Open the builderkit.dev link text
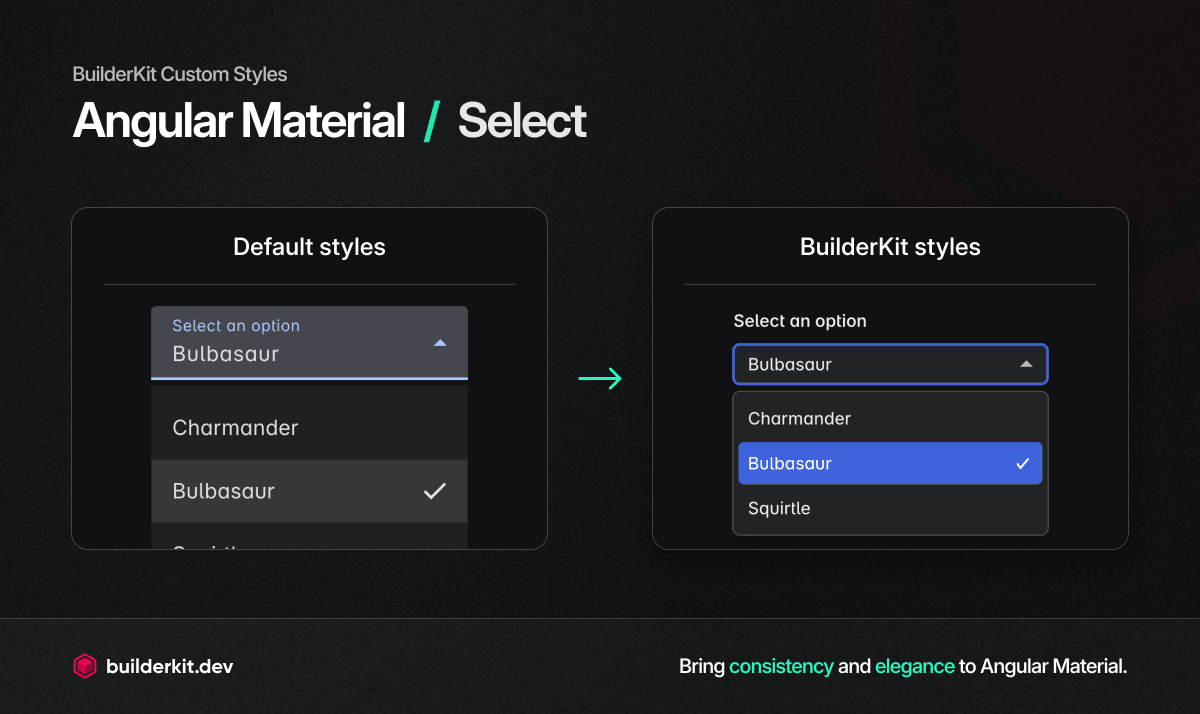Image resolution: width=1200 pixels, height=714 pixels. tap(169, 666)
